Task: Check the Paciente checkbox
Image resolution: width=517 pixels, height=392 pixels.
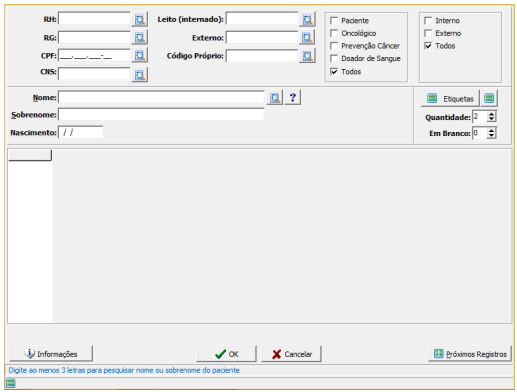Action: (x=334, y=21)
